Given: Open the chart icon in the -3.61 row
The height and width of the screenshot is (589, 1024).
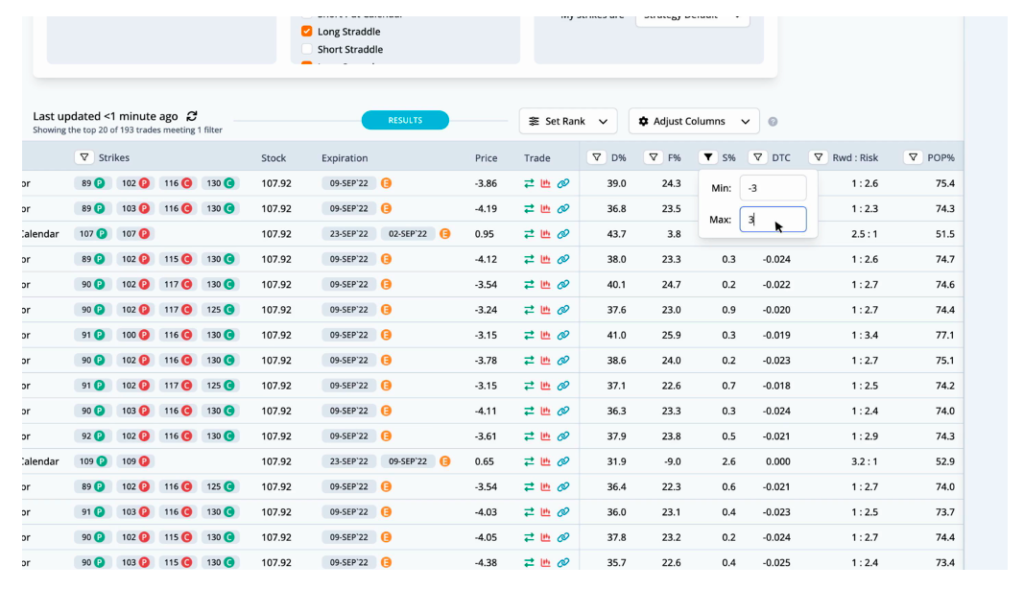Looking at the screenshot, I should pos(545,436).
